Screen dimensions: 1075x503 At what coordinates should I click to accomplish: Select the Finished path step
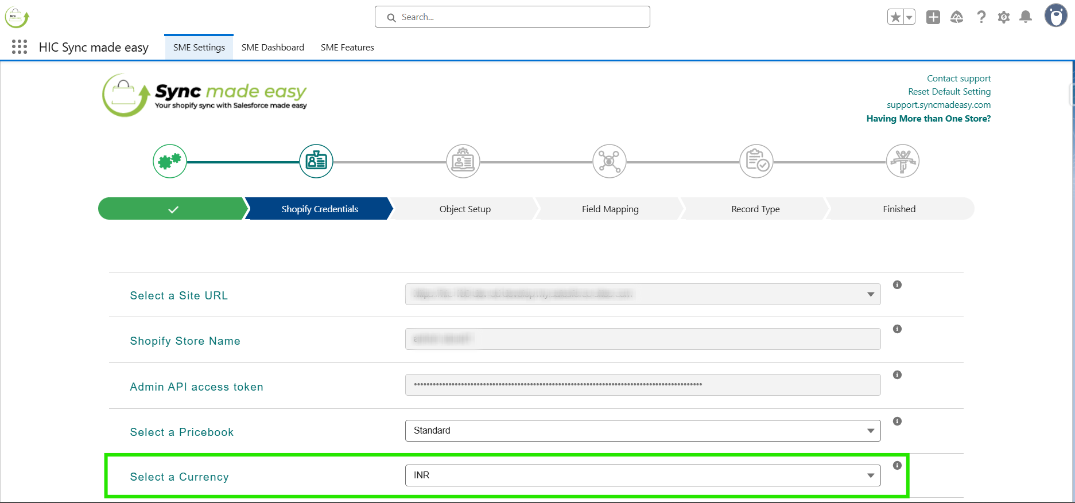coord(899,209)
